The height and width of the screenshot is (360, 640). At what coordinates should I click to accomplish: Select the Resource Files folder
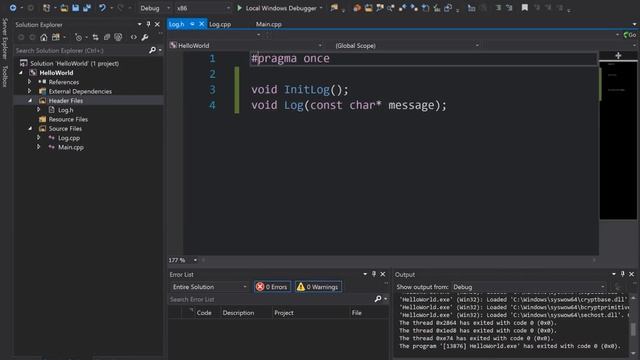68,119
